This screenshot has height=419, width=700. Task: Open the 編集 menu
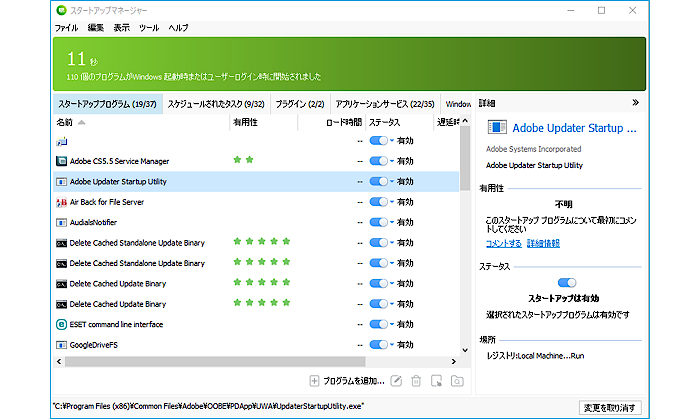[x=96, y=28]
